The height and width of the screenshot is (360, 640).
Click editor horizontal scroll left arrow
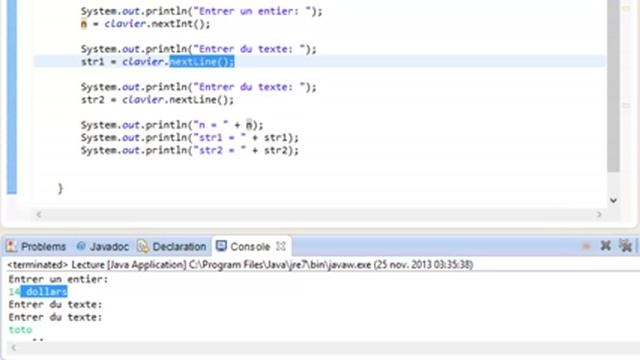coord(39,214)
